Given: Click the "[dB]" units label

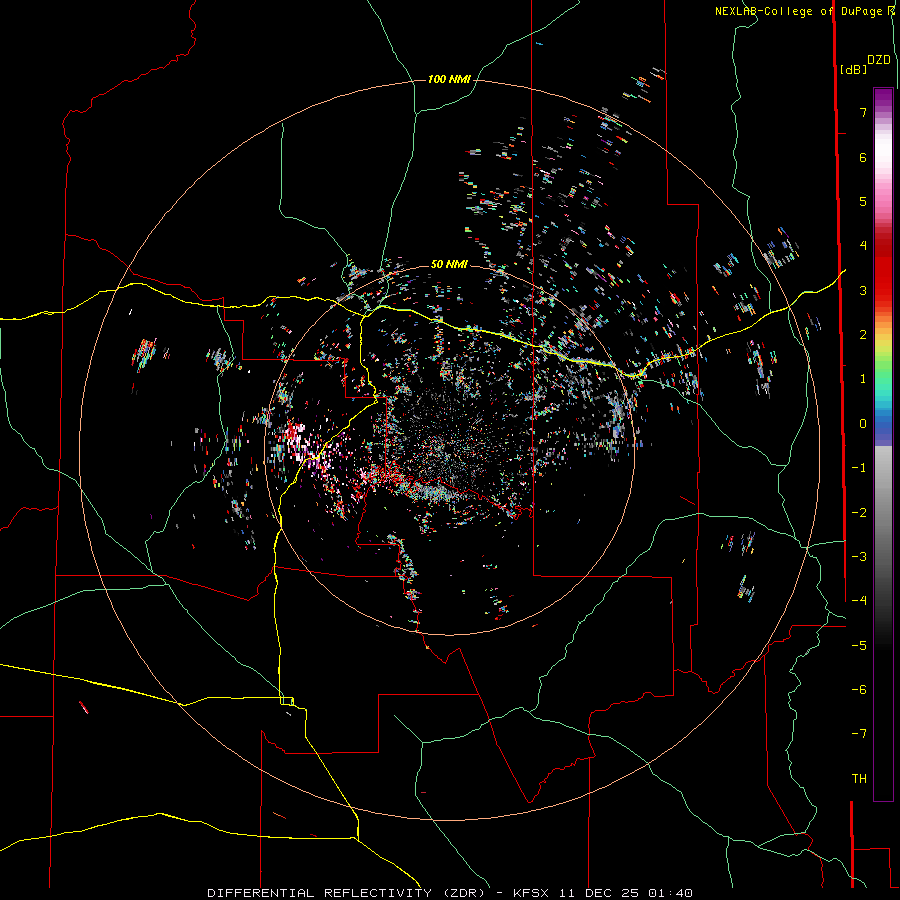Looking at the screenshot, I should coord(854,69).
